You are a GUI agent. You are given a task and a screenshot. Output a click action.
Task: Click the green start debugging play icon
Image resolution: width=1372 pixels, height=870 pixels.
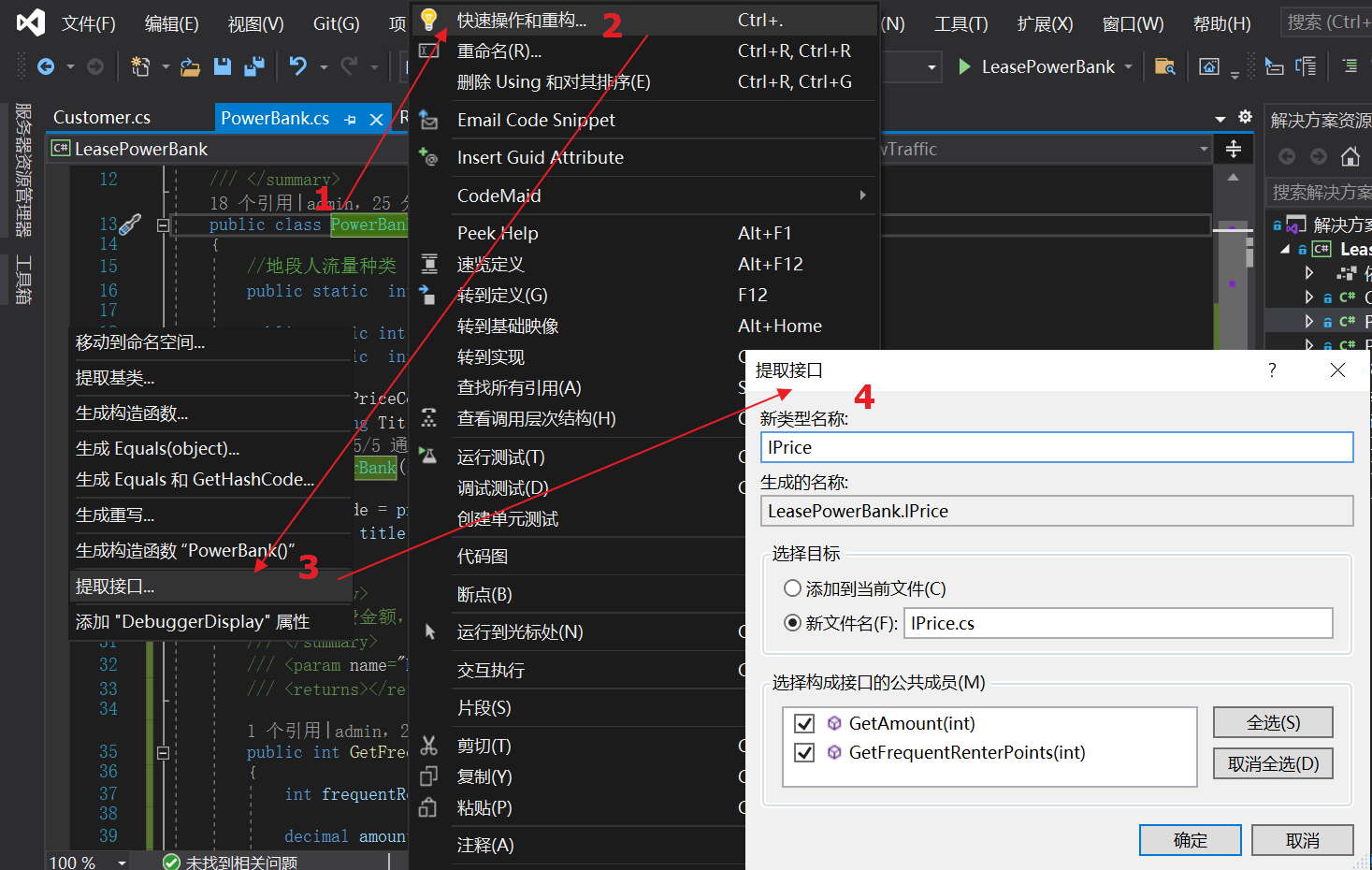pos(964,66)
